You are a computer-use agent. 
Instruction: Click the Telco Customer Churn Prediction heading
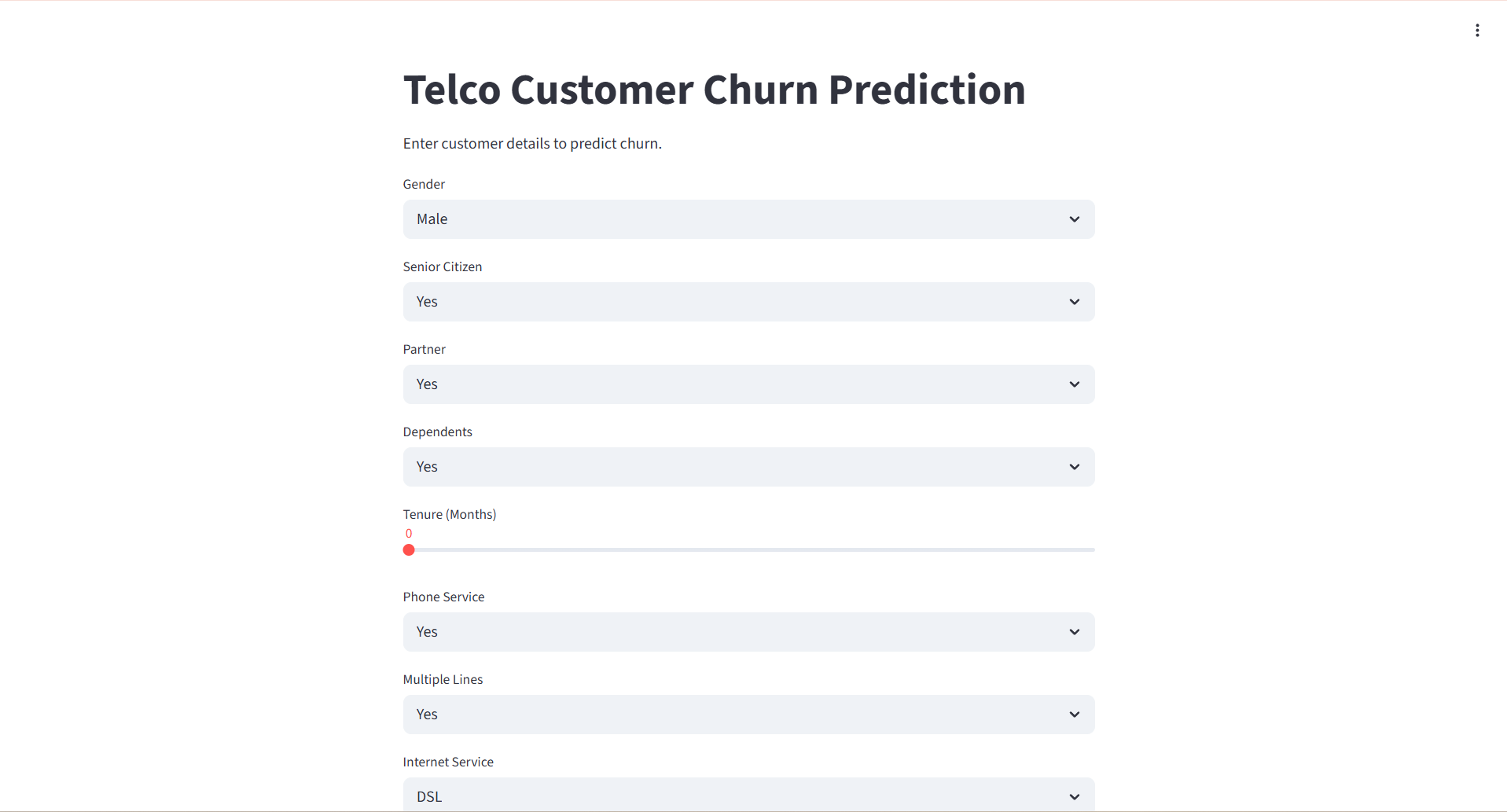click(714, 90)
